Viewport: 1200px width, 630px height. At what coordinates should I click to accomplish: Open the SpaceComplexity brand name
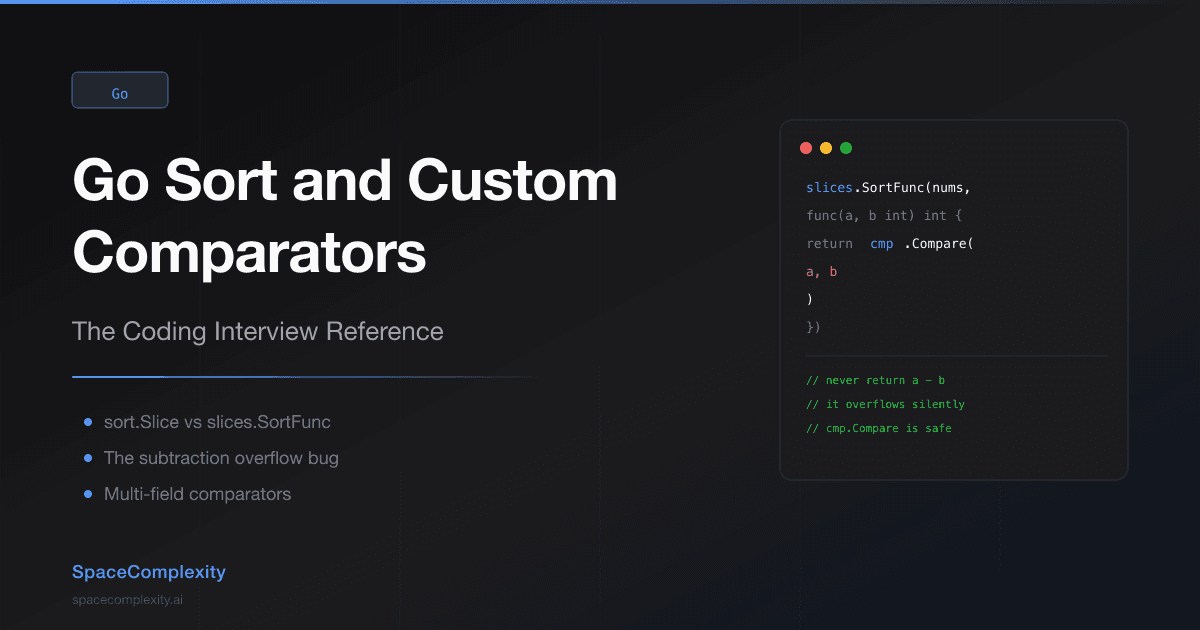pyautogui.click(x=149, y=572)
